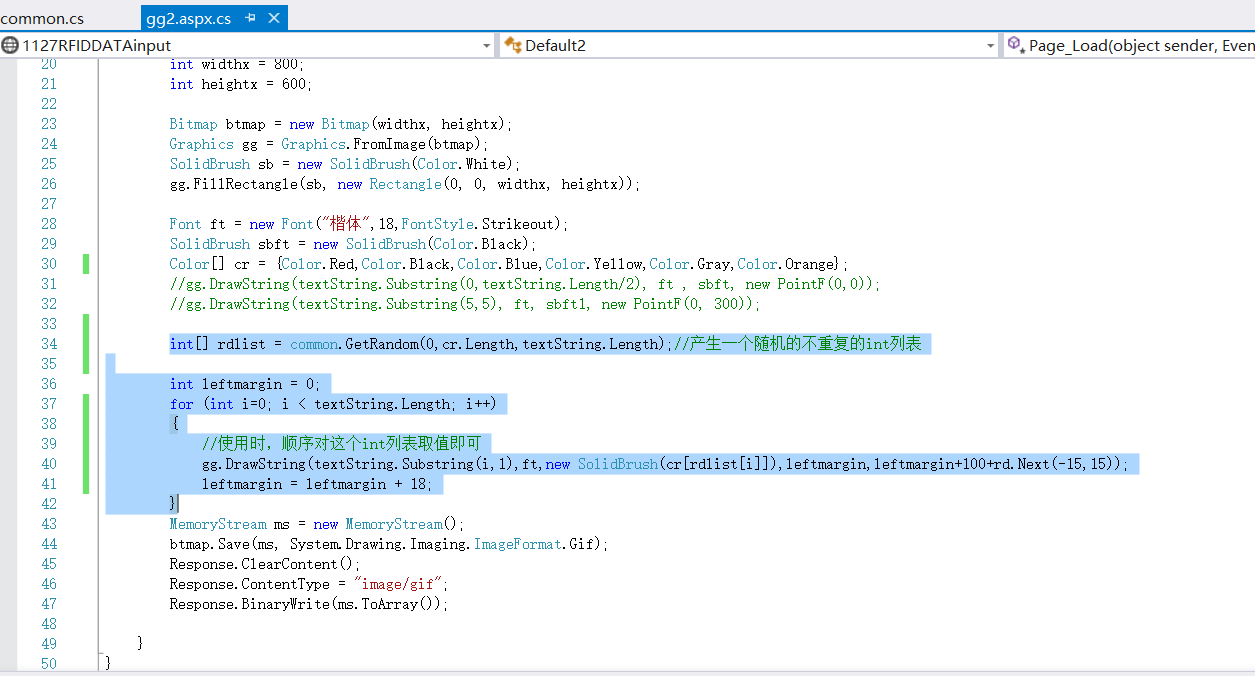Select line 34 via its line number
The width and height of the screenshot is (1255, 676).
tap(49, 344)
